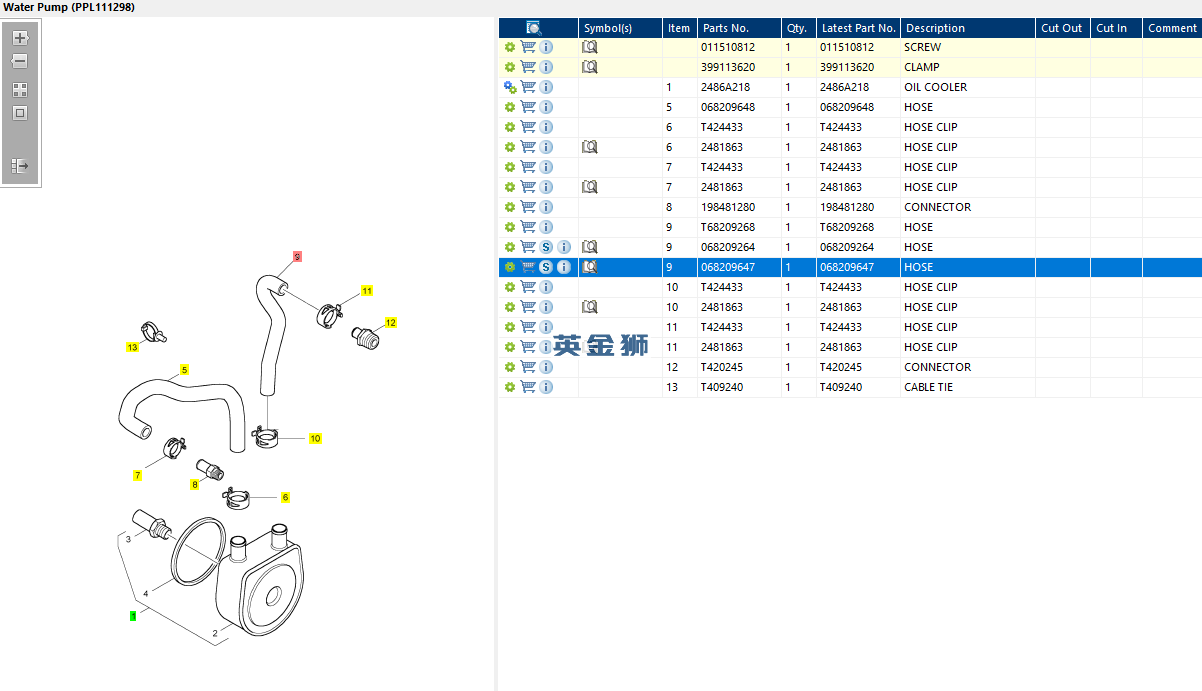Click the assembly gears icon for OIL COOLER

[x=510, y=87]
